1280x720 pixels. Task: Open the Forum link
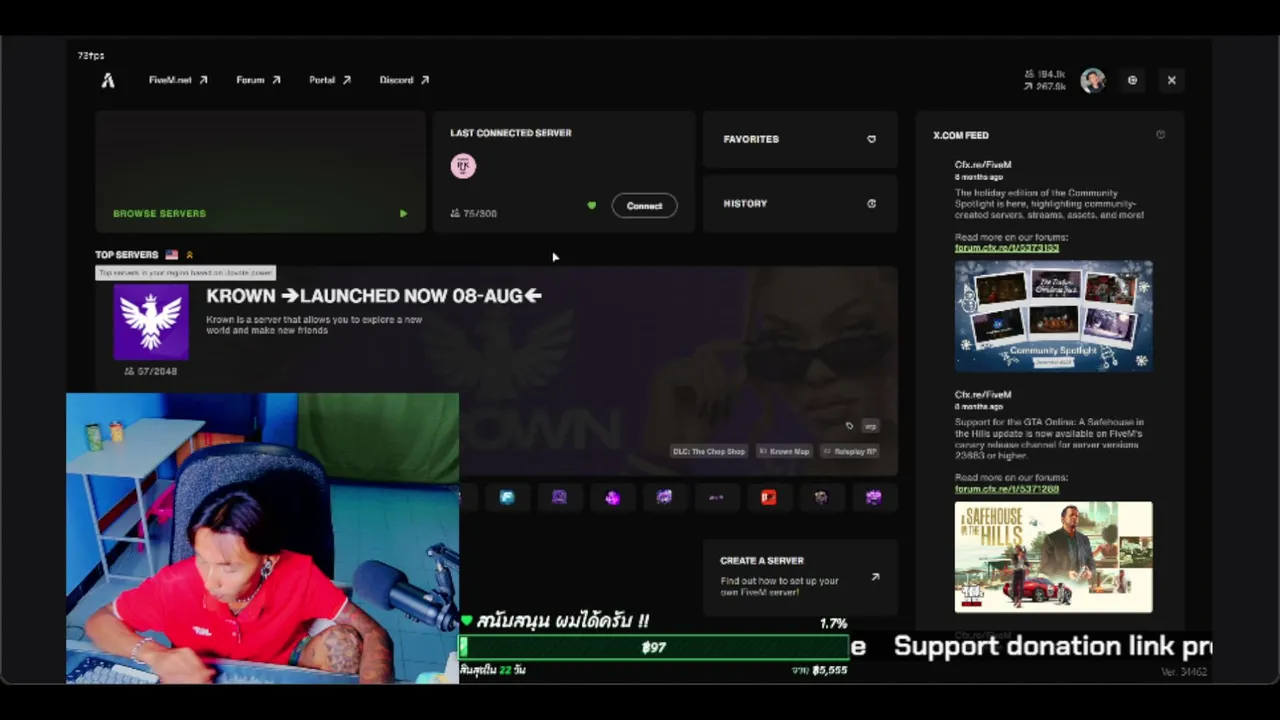[x=258, y=80]
